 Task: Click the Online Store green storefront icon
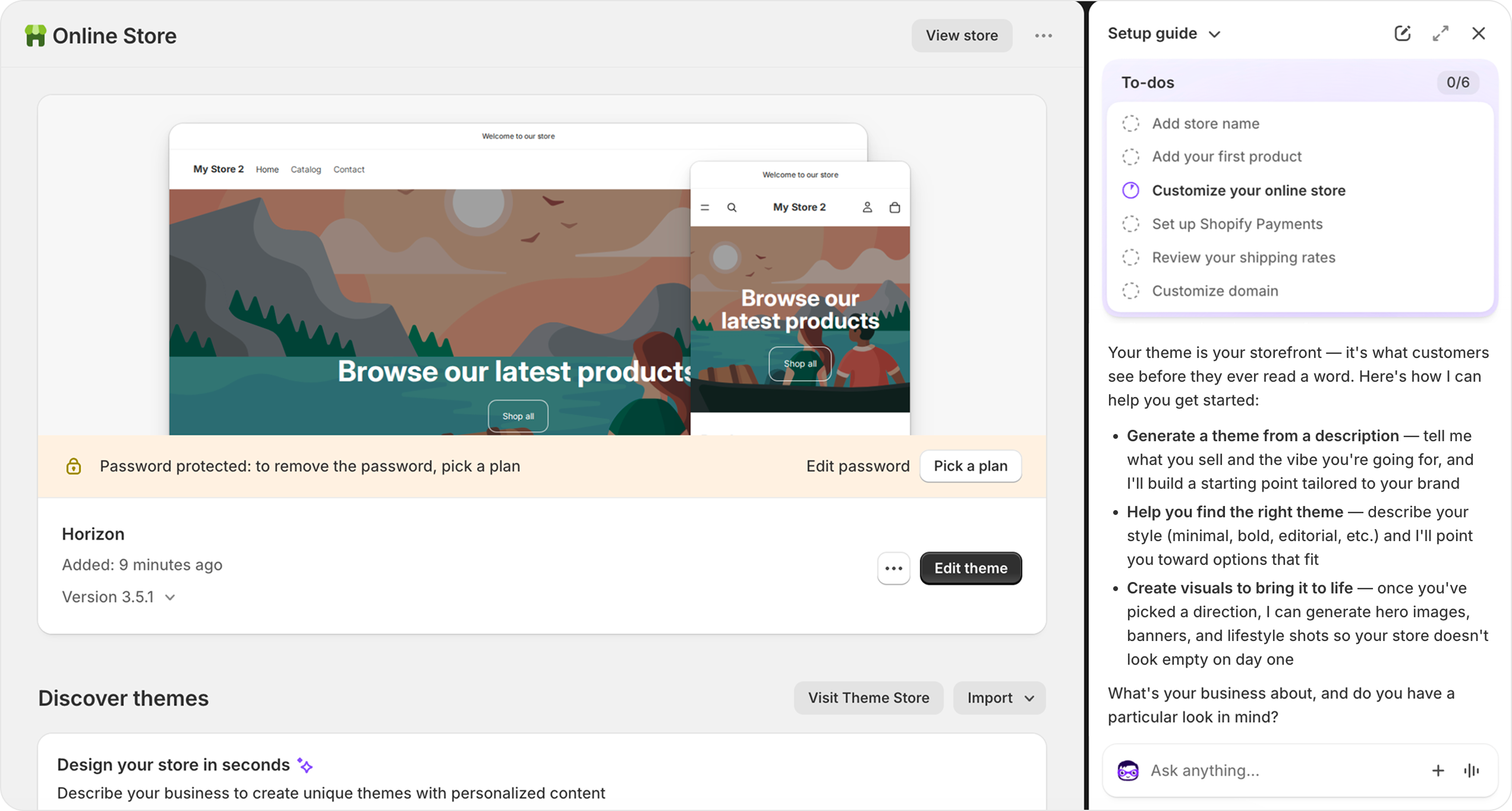(35, 36)
